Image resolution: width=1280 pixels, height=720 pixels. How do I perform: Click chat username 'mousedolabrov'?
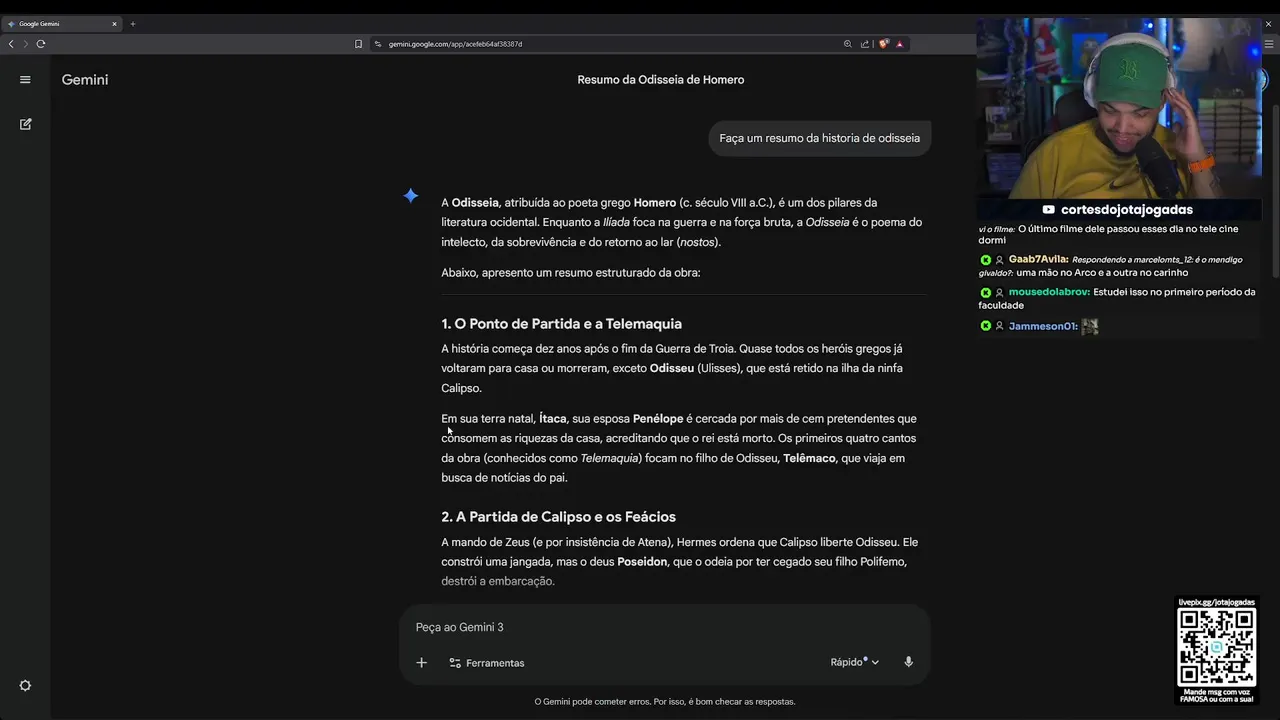click(1048, 292)
